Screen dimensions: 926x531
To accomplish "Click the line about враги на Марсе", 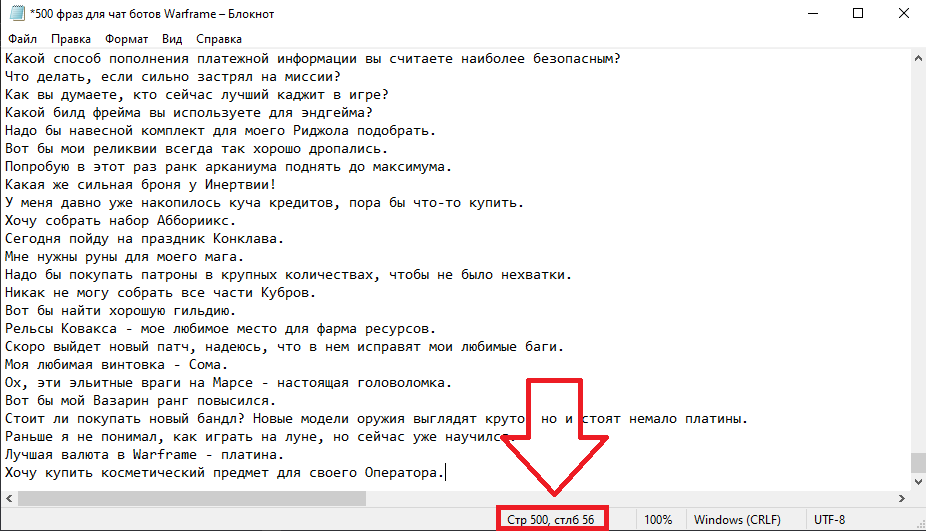I will [x=229, y=383].
